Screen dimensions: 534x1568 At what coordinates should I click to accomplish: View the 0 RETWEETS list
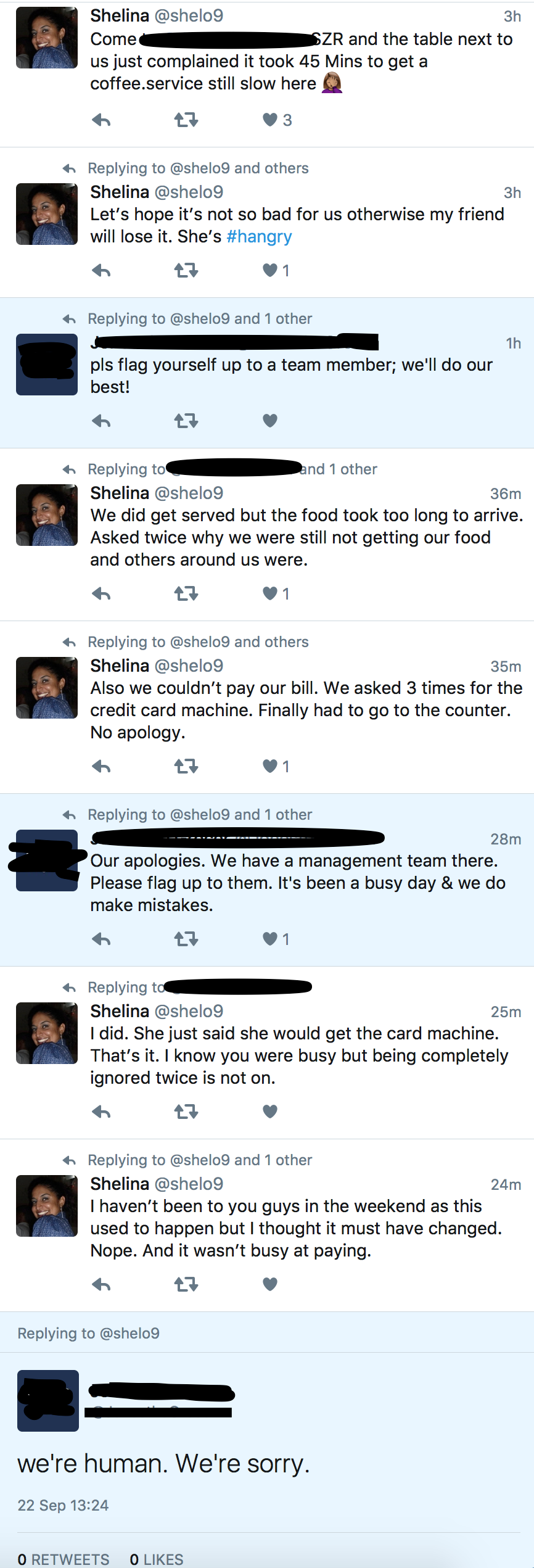pyautogui.click(x=64, y=1559)
